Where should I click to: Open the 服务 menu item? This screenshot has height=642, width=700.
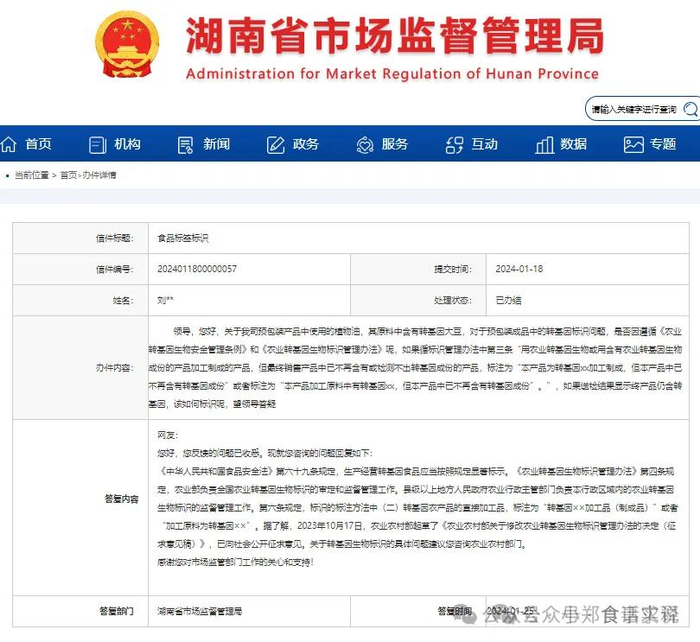(x=395, y=144)
